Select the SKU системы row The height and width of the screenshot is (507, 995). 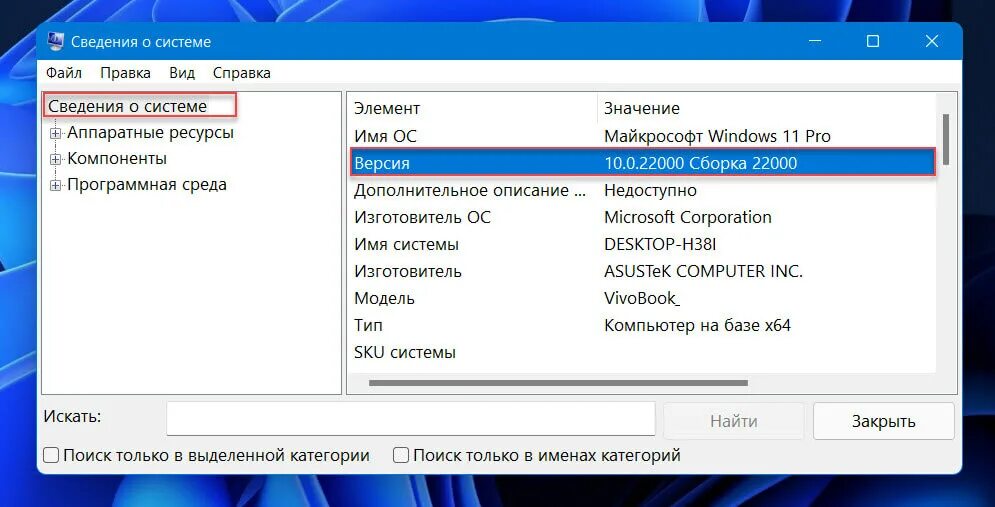[642, 352]
